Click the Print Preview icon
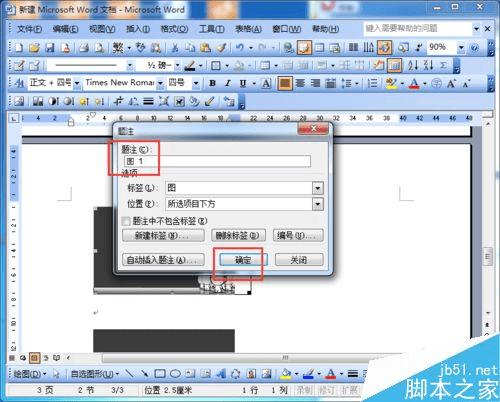Viewport: 500px width, 402px height. 99,48
